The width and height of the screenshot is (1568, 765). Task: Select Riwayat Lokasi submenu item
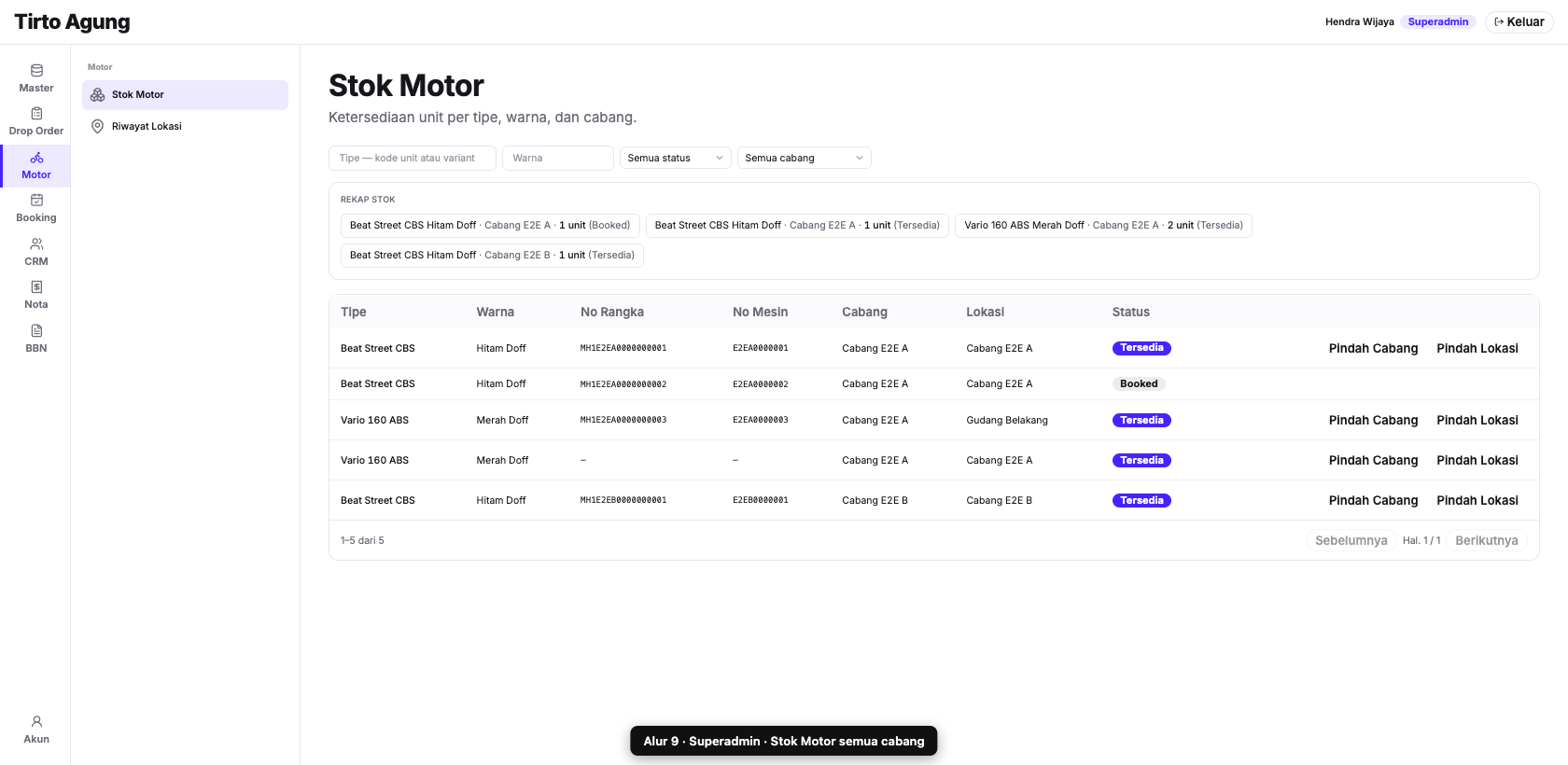click(185, 127)
